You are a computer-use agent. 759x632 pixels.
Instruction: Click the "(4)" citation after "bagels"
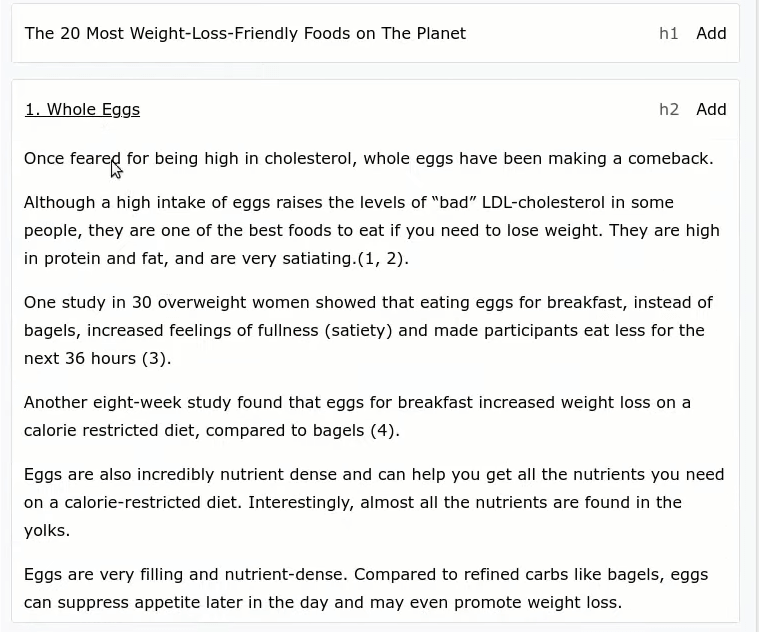tap(385, 430)
